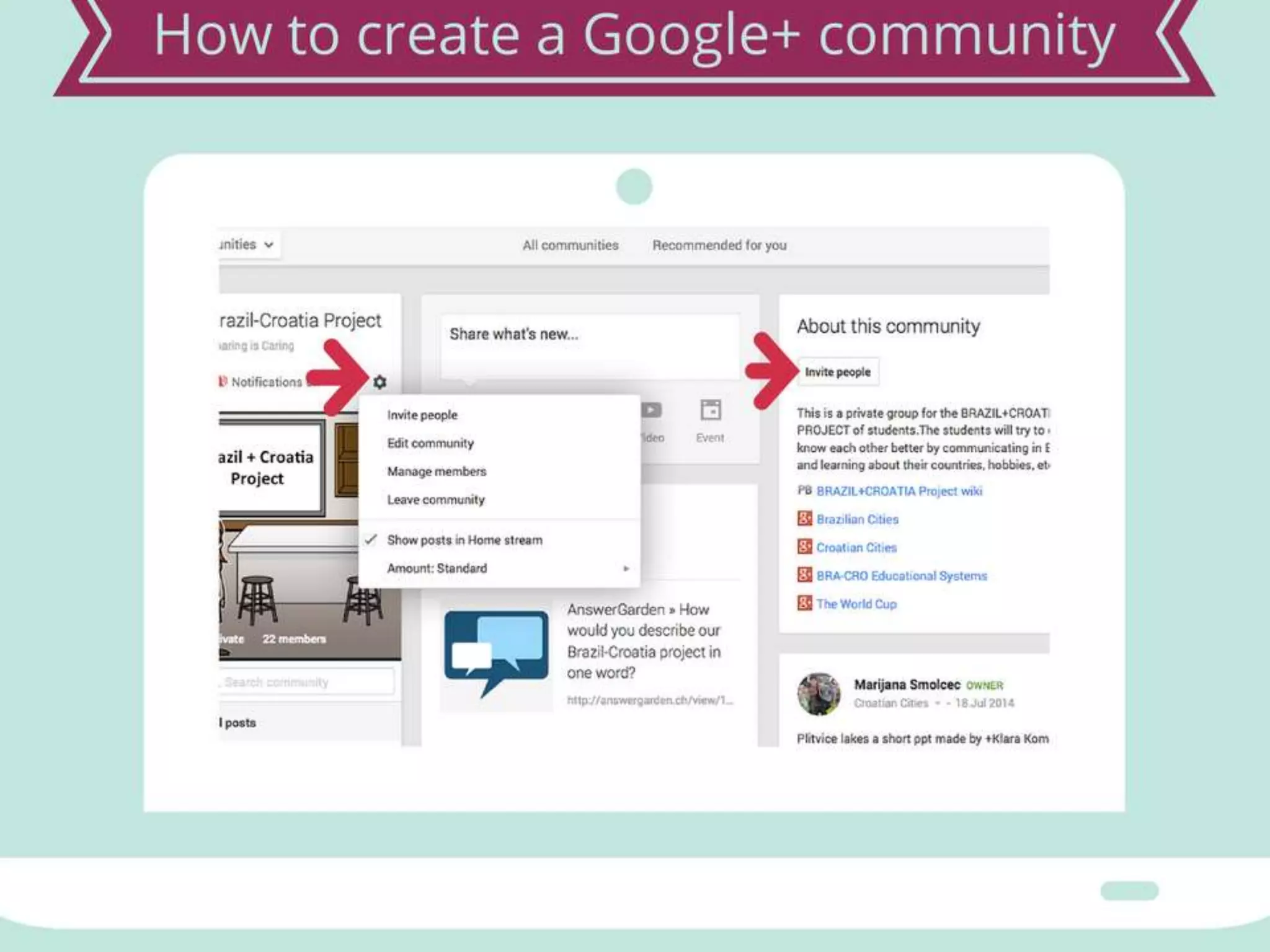
Task: Choose Manage members in the dropdown menu
Action: pyautogui.click(x=437, y=472)
